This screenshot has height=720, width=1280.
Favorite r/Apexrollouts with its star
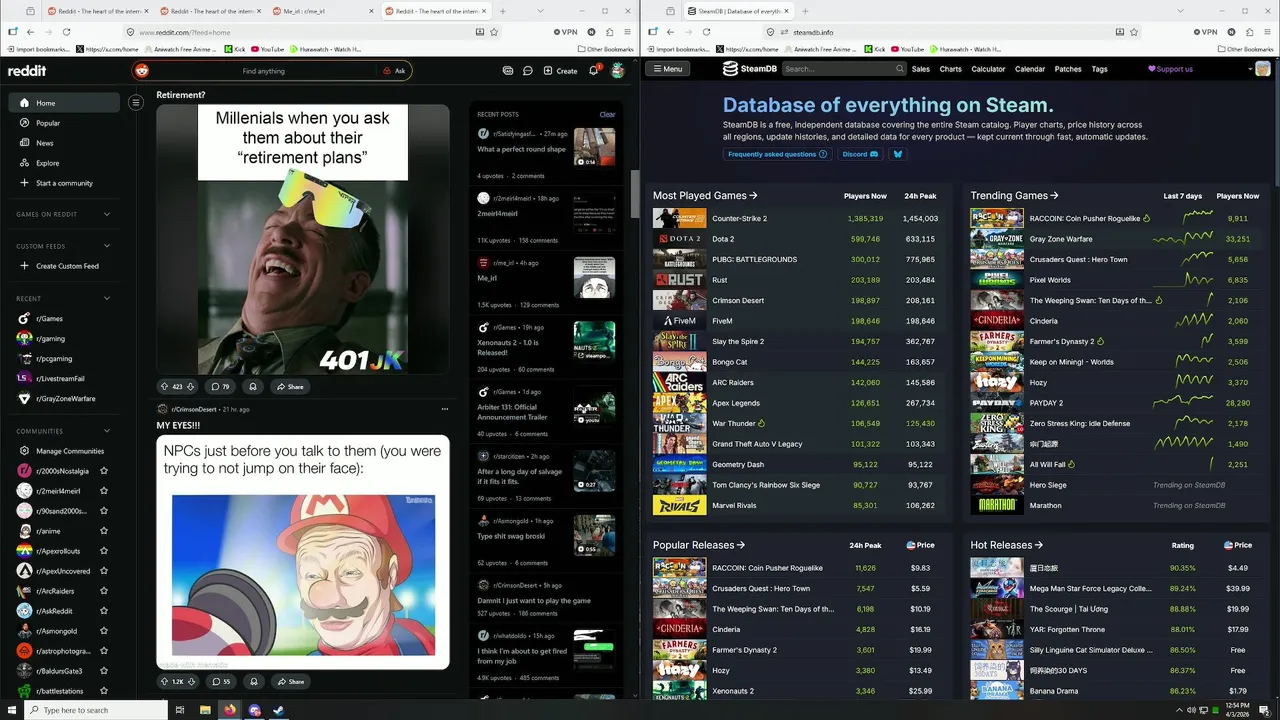pyautogui.click(x=104, y=551)
